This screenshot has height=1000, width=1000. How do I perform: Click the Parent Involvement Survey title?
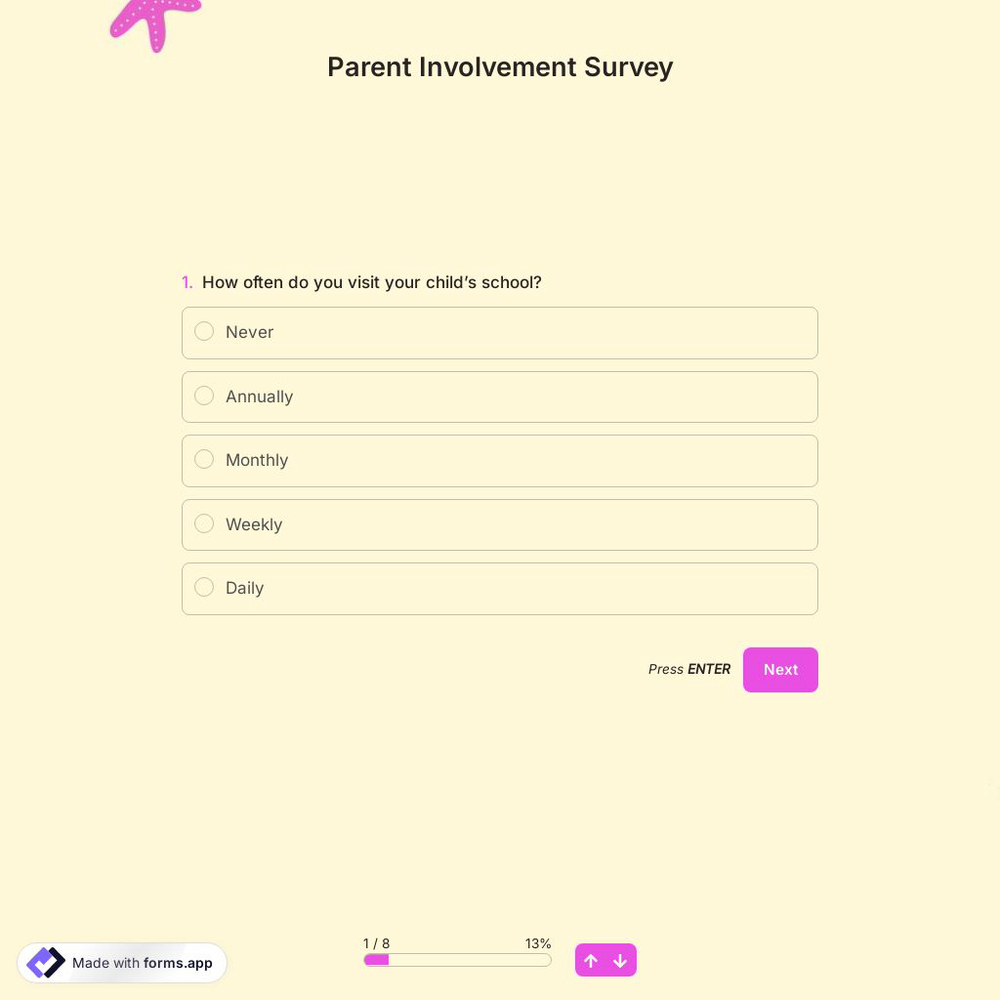[x=500, y=67]
